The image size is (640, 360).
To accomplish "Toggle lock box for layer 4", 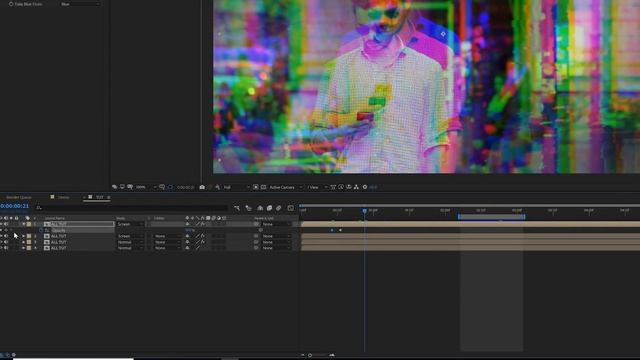I will (x=16, y=248).
